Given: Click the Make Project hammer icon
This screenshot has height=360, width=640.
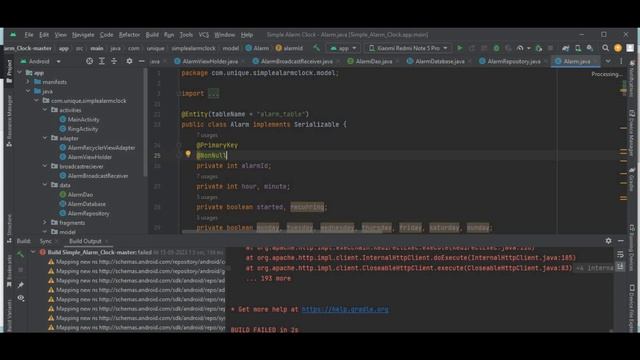Looking at the screenshot, I should click(316, 48).
